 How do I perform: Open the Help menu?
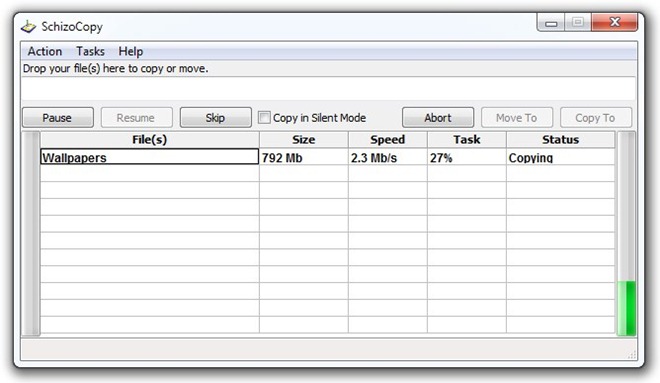(x=130, y=51)
